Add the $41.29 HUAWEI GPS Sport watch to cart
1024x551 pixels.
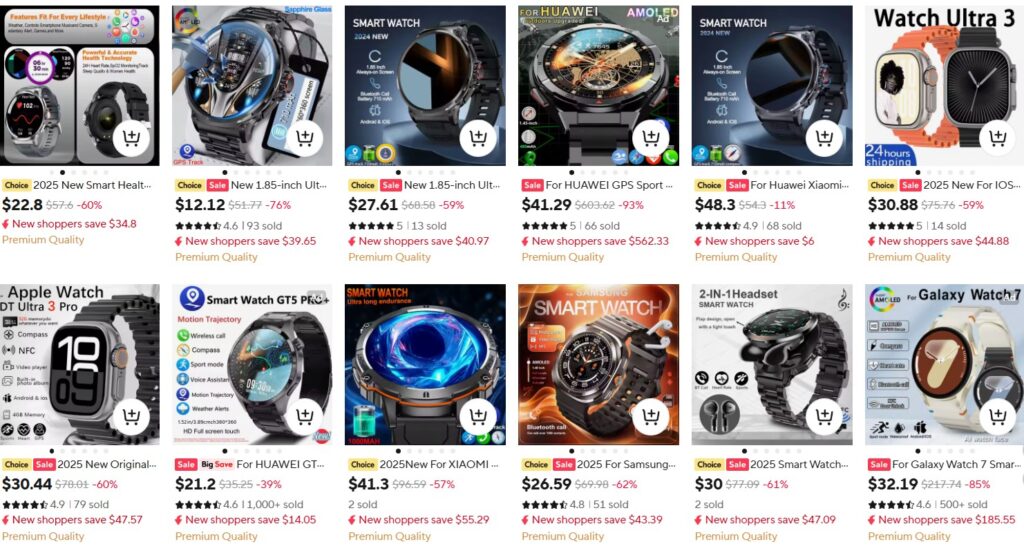click(651, 138)
